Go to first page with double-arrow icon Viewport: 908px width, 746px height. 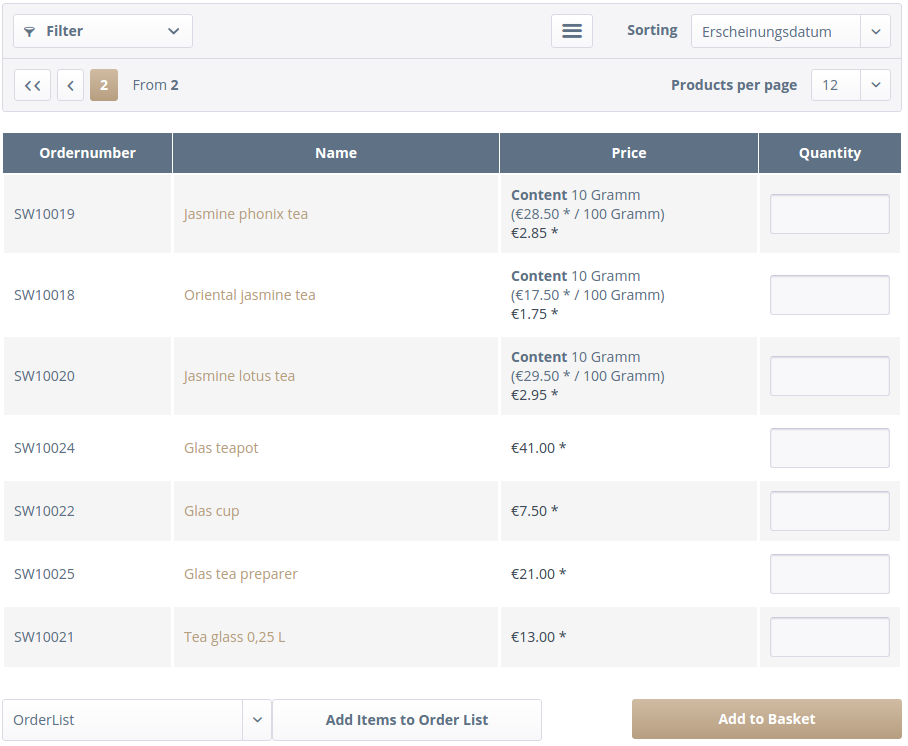tap(32, 85)
